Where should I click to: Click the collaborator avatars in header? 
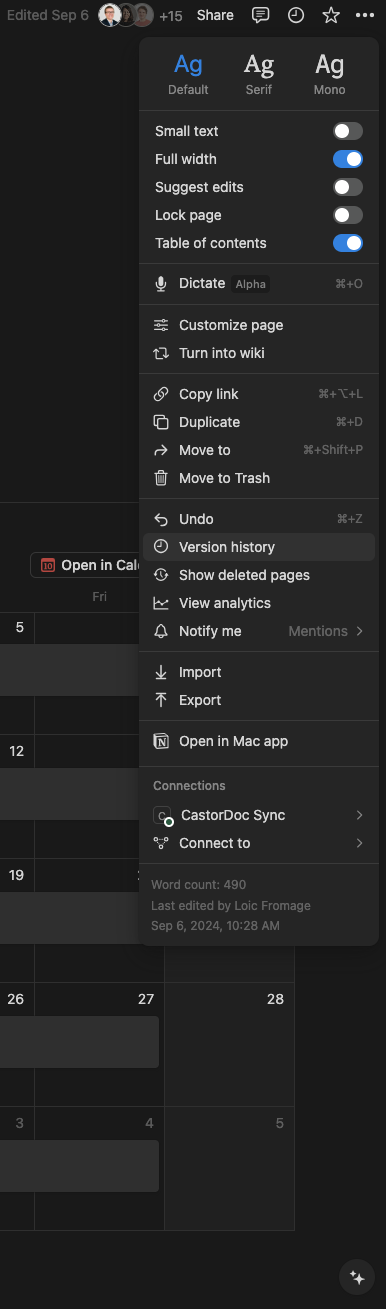tap(126, 15)
